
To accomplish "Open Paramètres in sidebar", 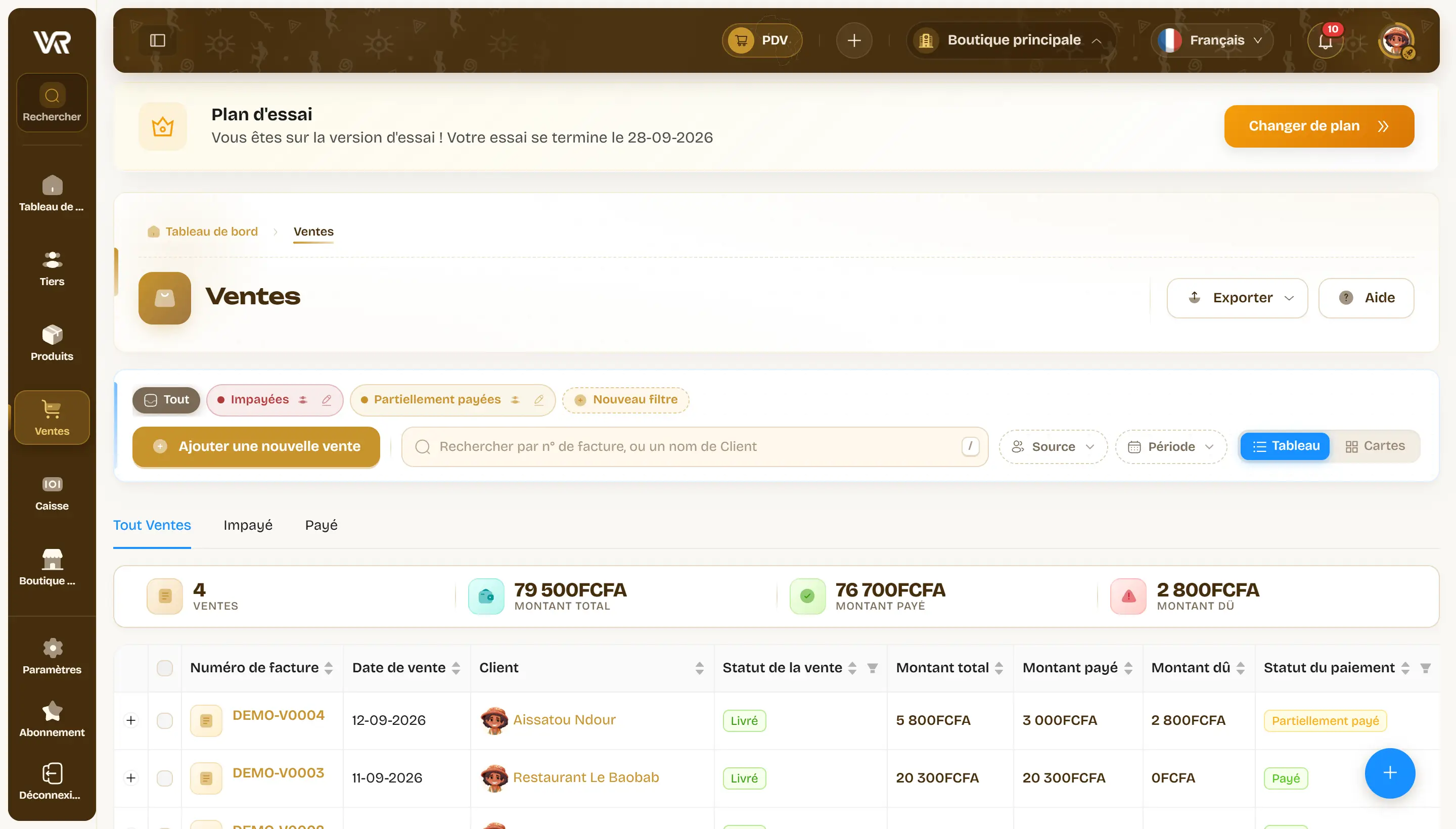I will pos(52,656).
